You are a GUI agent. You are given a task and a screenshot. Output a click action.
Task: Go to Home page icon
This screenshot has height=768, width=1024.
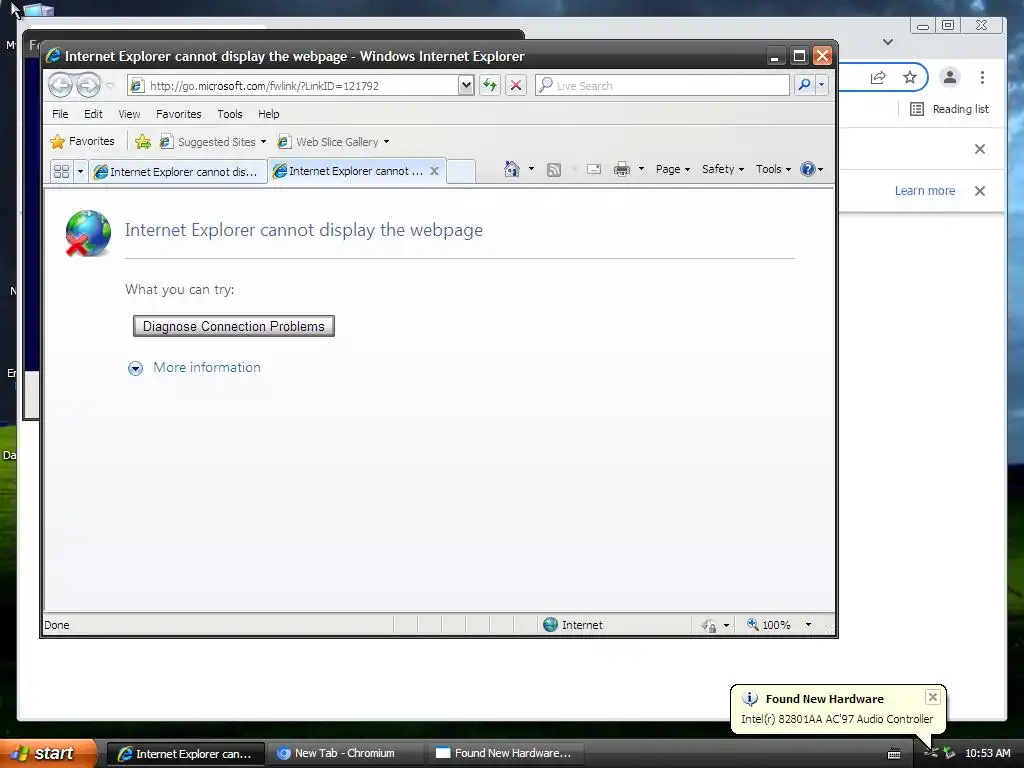coord(511,169)
